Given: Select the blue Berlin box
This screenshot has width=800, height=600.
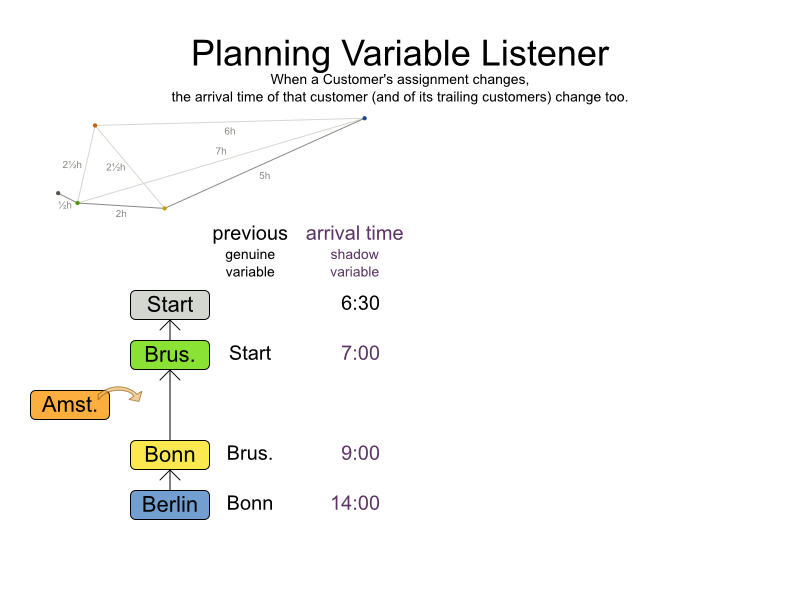Looking at the screenshot, I should click(x=170, y=504).
